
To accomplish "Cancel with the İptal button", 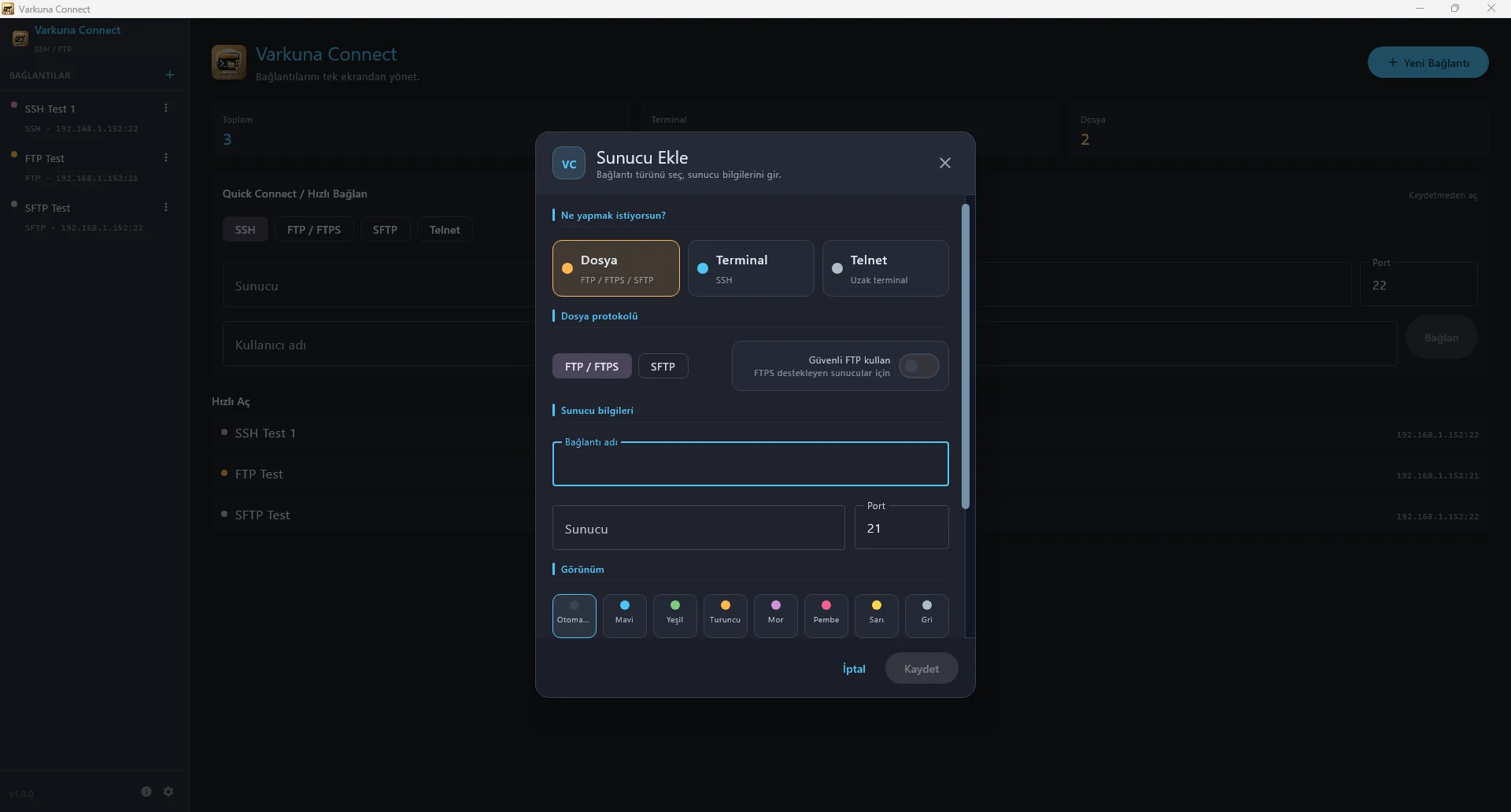I will pyautogui.click(x=854, y=669).
